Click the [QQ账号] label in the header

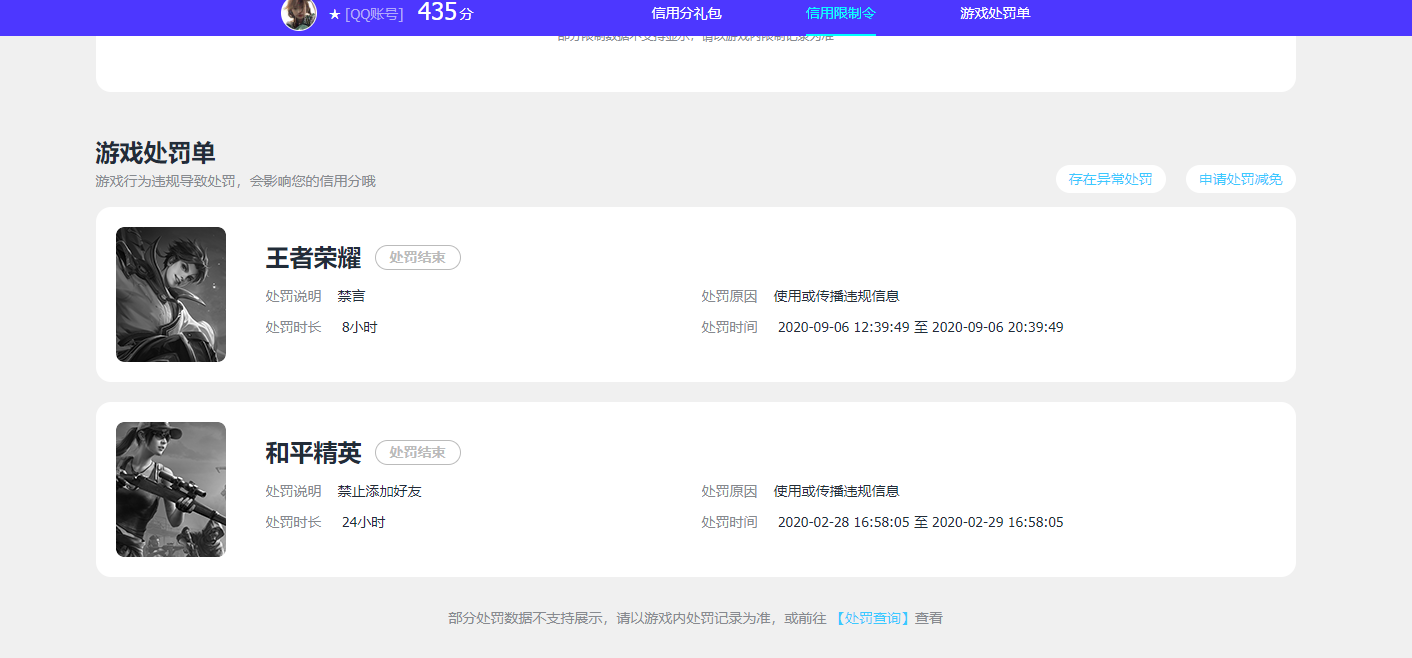pyautogui.click(x=374, y=14)
